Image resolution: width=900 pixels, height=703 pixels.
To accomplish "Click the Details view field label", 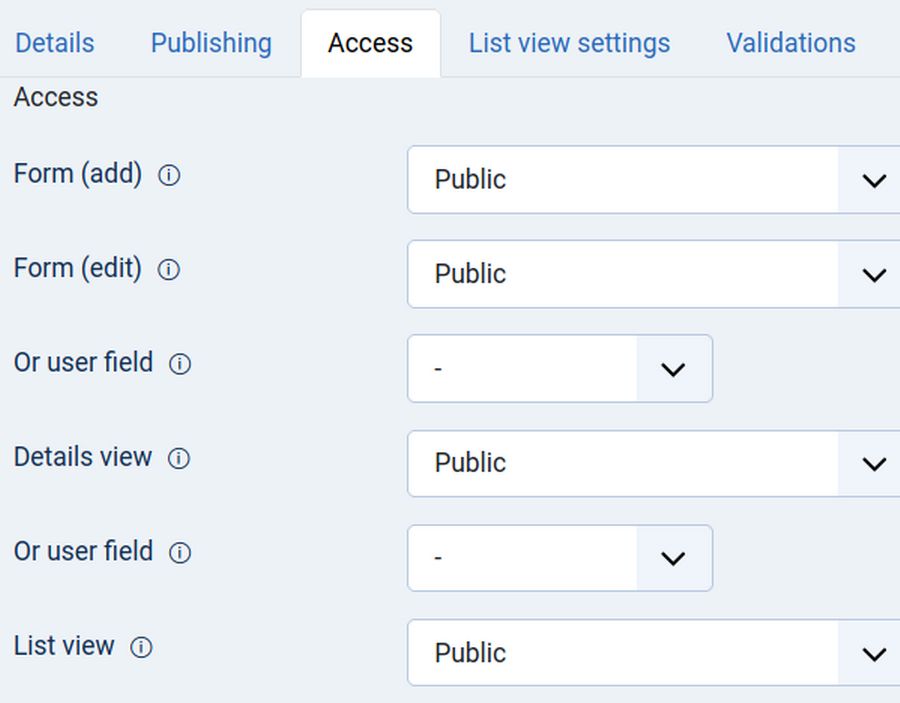I will (x=83, y=457).
